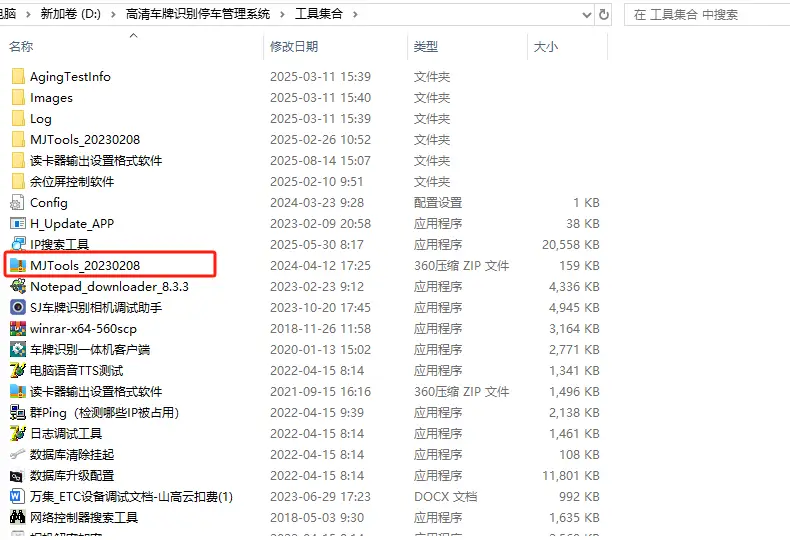The width and height of the screenshot is (790, 540).
Task: Refresh the current folder view
Action: [x=604, y=15]
